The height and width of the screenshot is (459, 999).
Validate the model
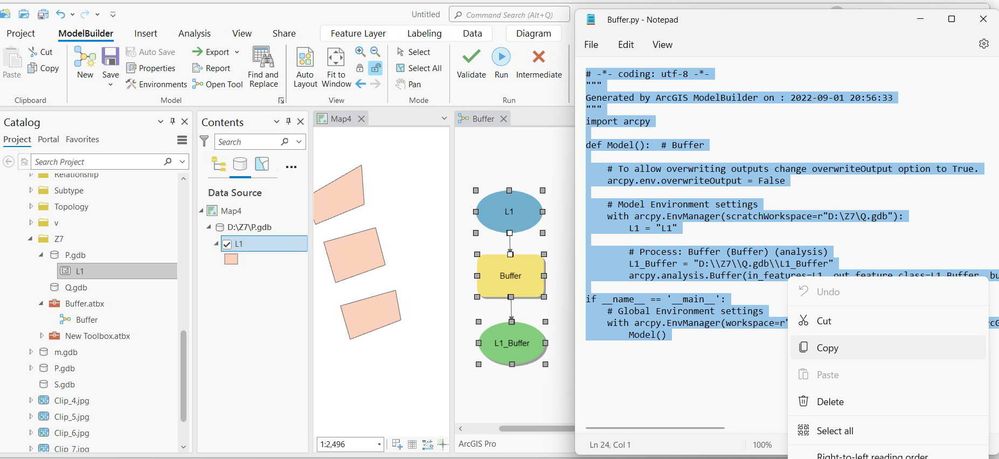(471, 63)
